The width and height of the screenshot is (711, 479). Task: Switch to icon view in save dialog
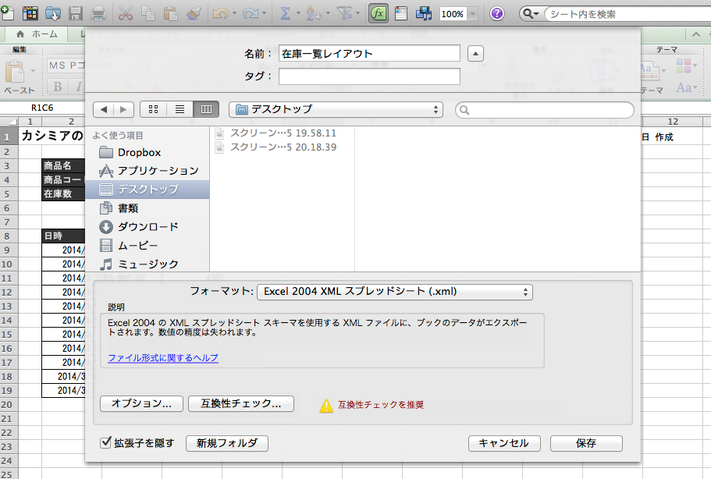[153, 109]
